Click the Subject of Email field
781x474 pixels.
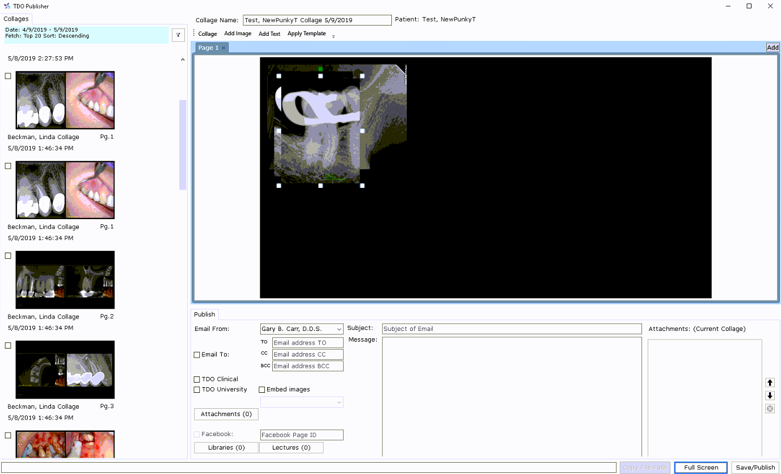click(510, 329)
